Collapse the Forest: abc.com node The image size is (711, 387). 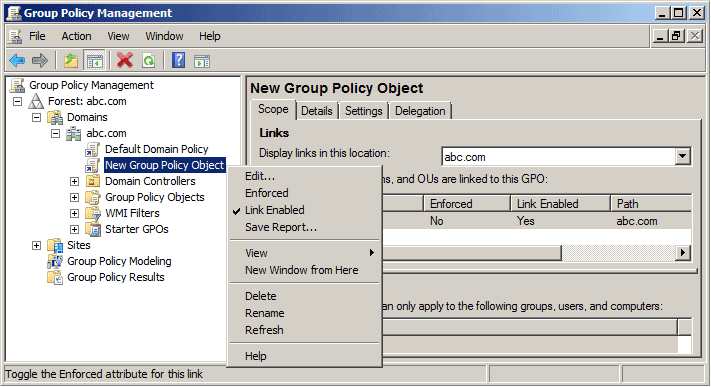click(x=17, y=101)
